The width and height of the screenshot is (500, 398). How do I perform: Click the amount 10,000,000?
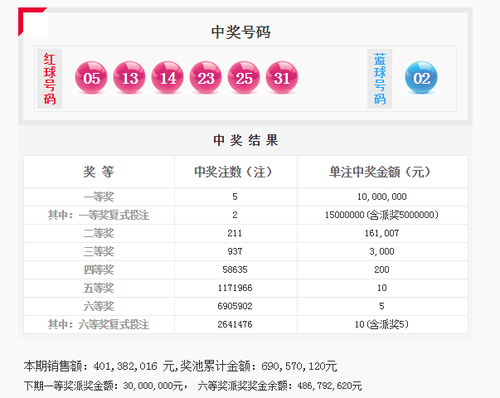pyautogui.click(x=382, y=197)
